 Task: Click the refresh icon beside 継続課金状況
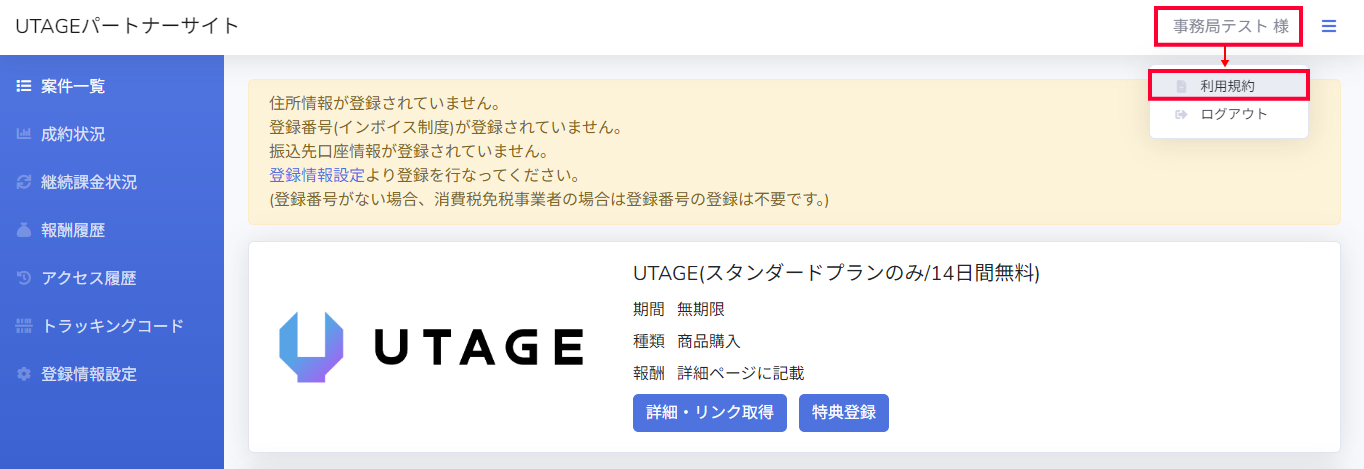click(24, 182)
